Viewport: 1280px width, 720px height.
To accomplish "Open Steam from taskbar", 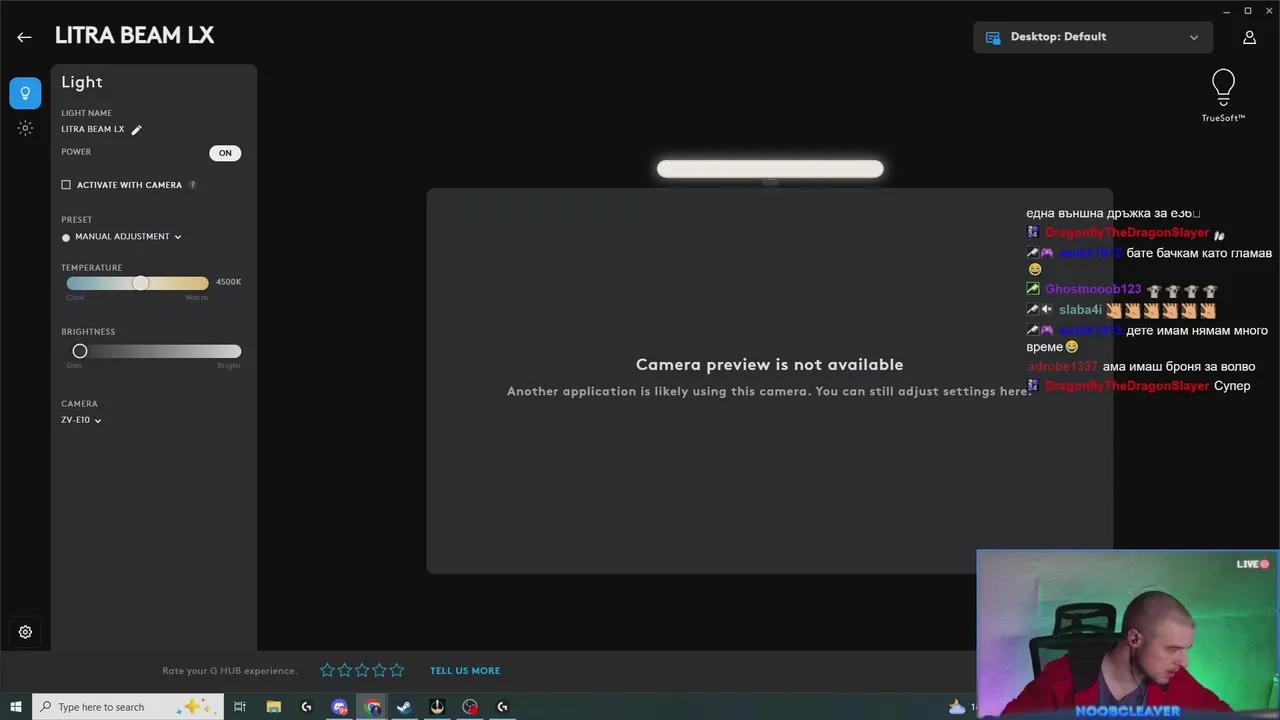I will 404,707.
